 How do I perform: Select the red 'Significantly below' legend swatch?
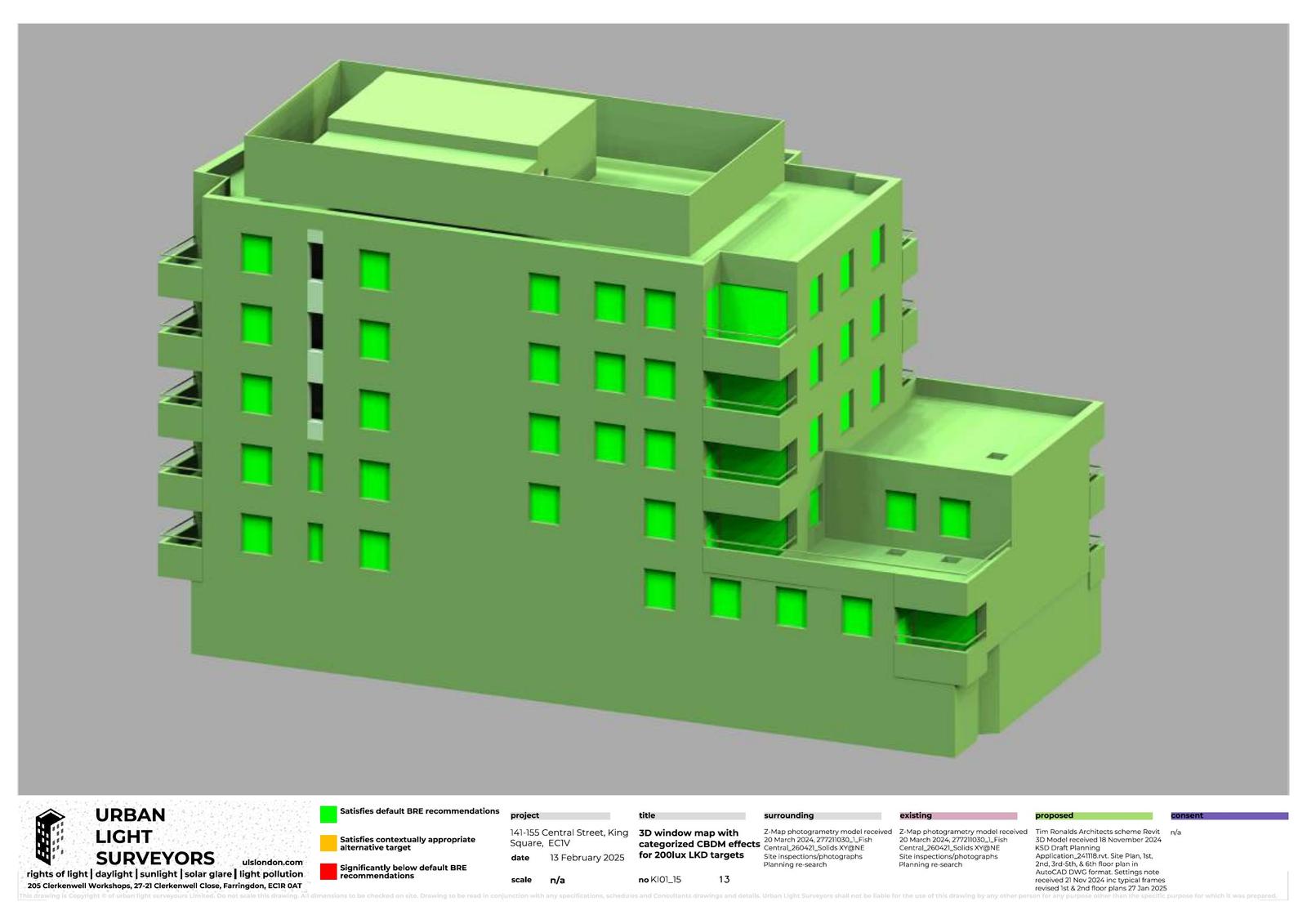pyautogui.click(x=328, y=872)
